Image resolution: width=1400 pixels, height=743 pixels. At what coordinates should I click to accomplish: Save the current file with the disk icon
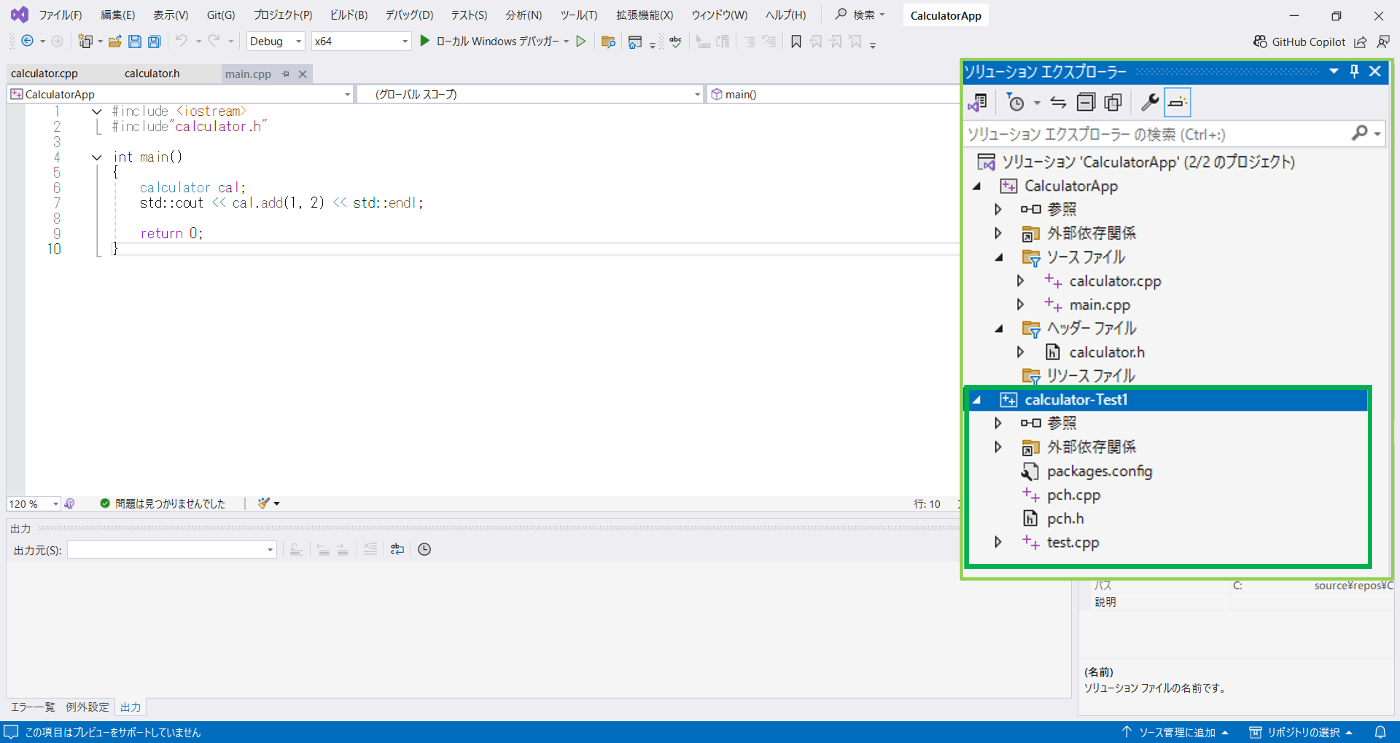point(135,41)
